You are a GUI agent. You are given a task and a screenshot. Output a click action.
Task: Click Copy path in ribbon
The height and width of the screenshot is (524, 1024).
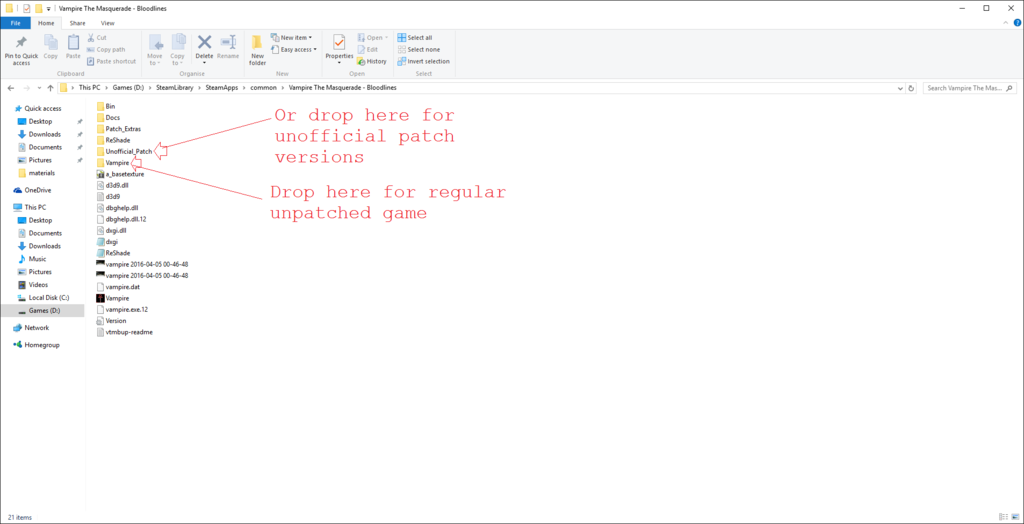point(106,50)
